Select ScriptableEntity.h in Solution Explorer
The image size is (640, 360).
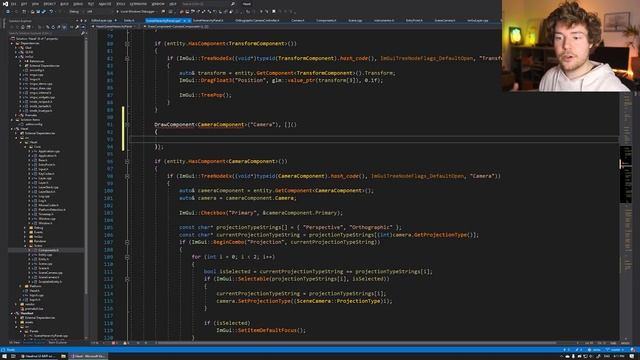coord(50,282)
